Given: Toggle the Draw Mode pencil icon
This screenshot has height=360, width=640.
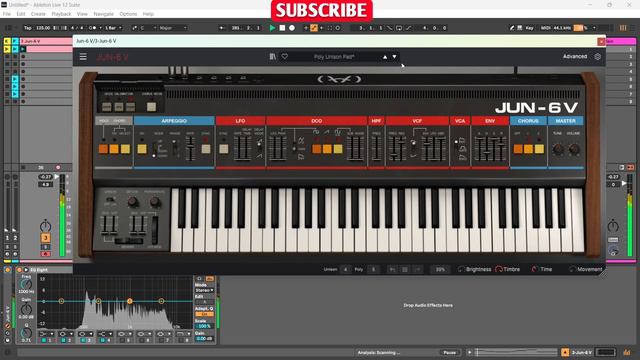Looking at the screenshot, I should point(512,28).
